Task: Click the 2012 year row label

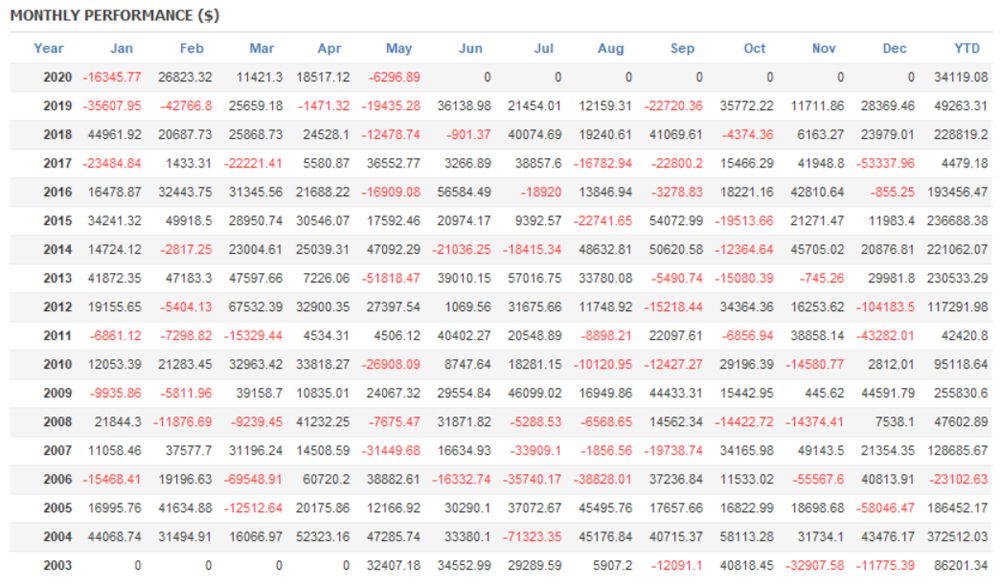Action: pos(58,307)
